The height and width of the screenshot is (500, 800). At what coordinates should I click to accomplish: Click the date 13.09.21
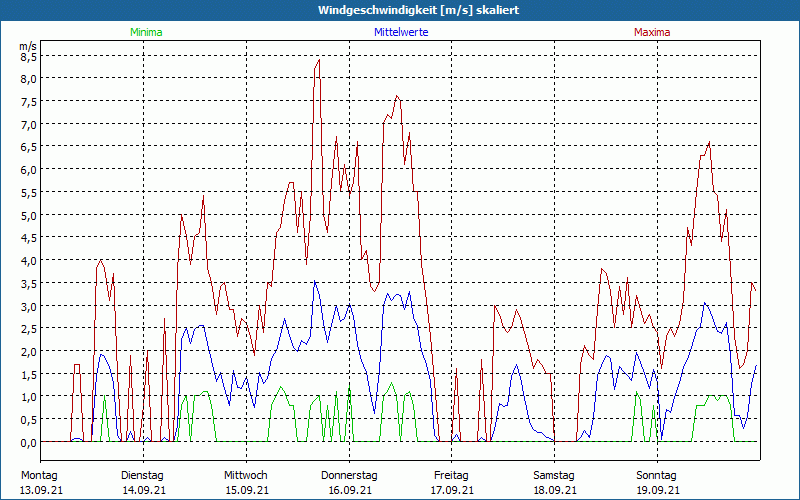point(41,490)
